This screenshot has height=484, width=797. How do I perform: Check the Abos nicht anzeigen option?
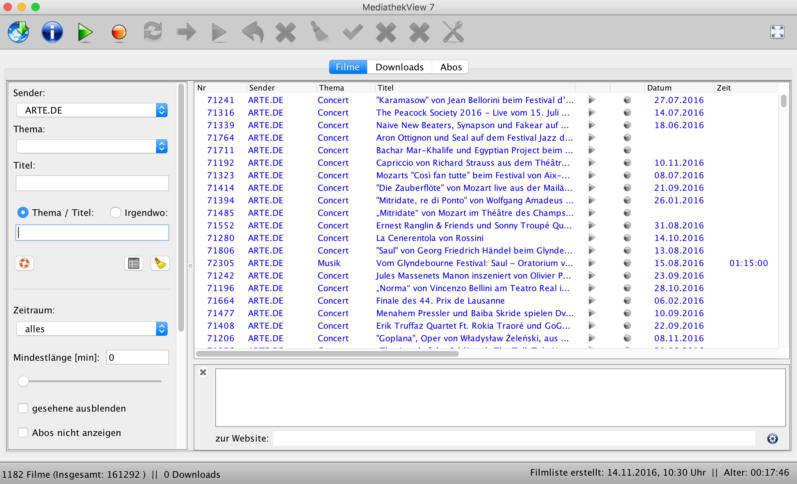[23, 433]
